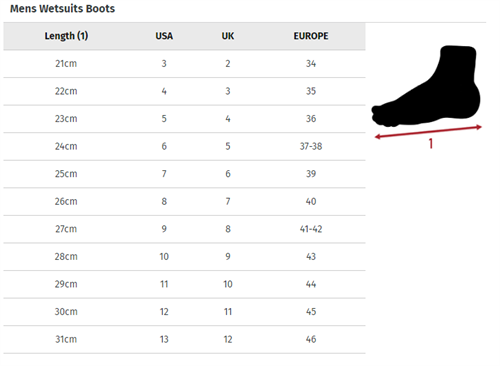The image size is (500, 366).
Task: Select the Length (1) column header
Action: 66,36
